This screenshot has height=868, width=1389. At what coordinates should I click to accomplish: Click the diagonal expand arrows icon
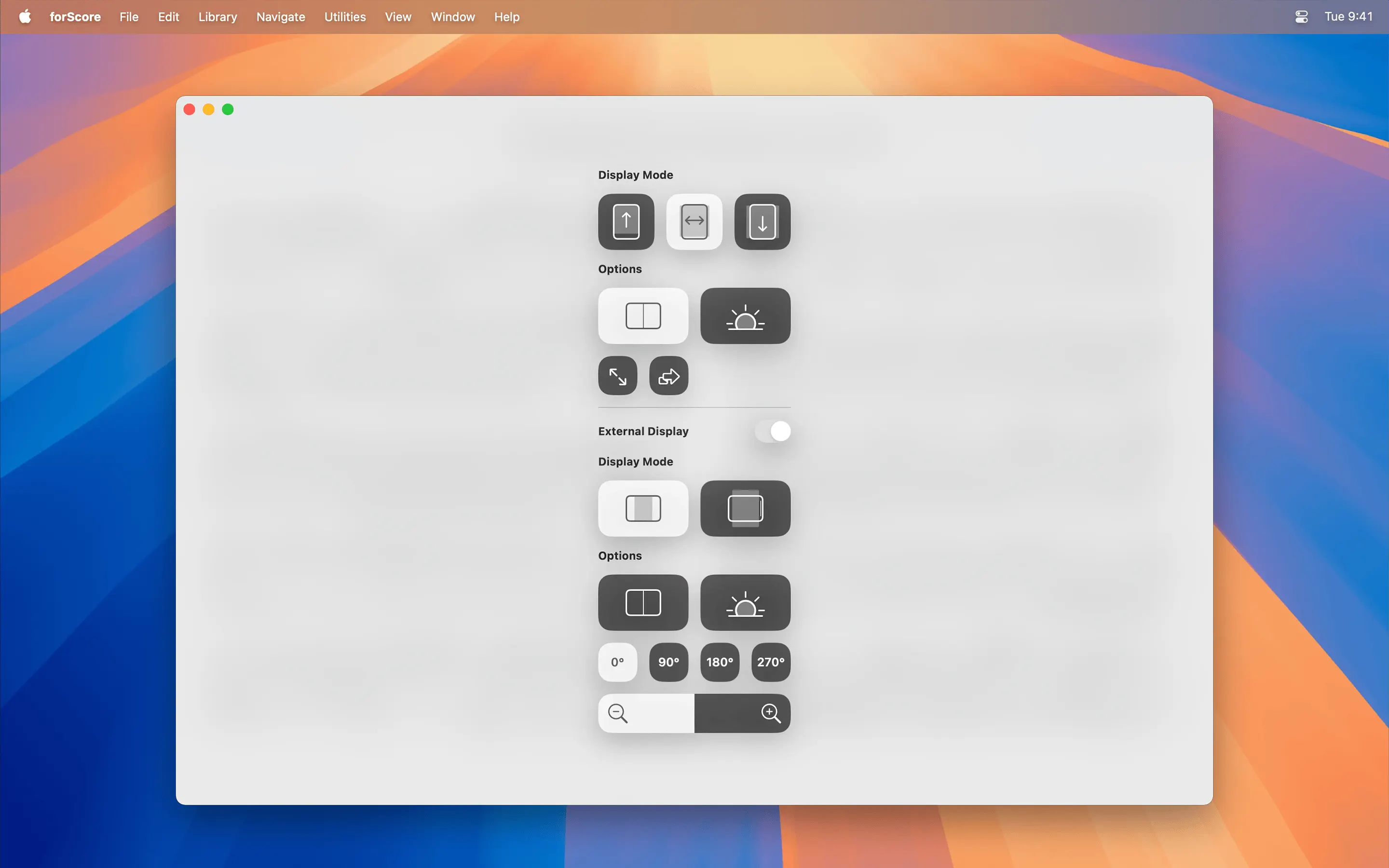(x=618, y=376)
